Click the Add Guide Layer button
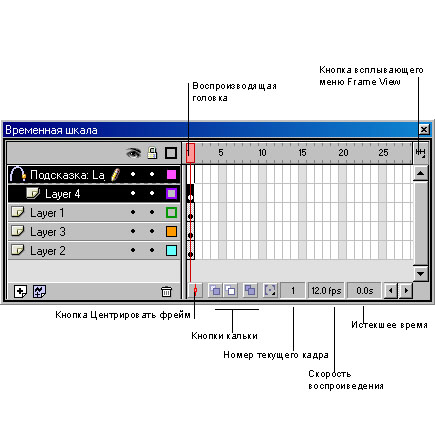 coord(39,291)
